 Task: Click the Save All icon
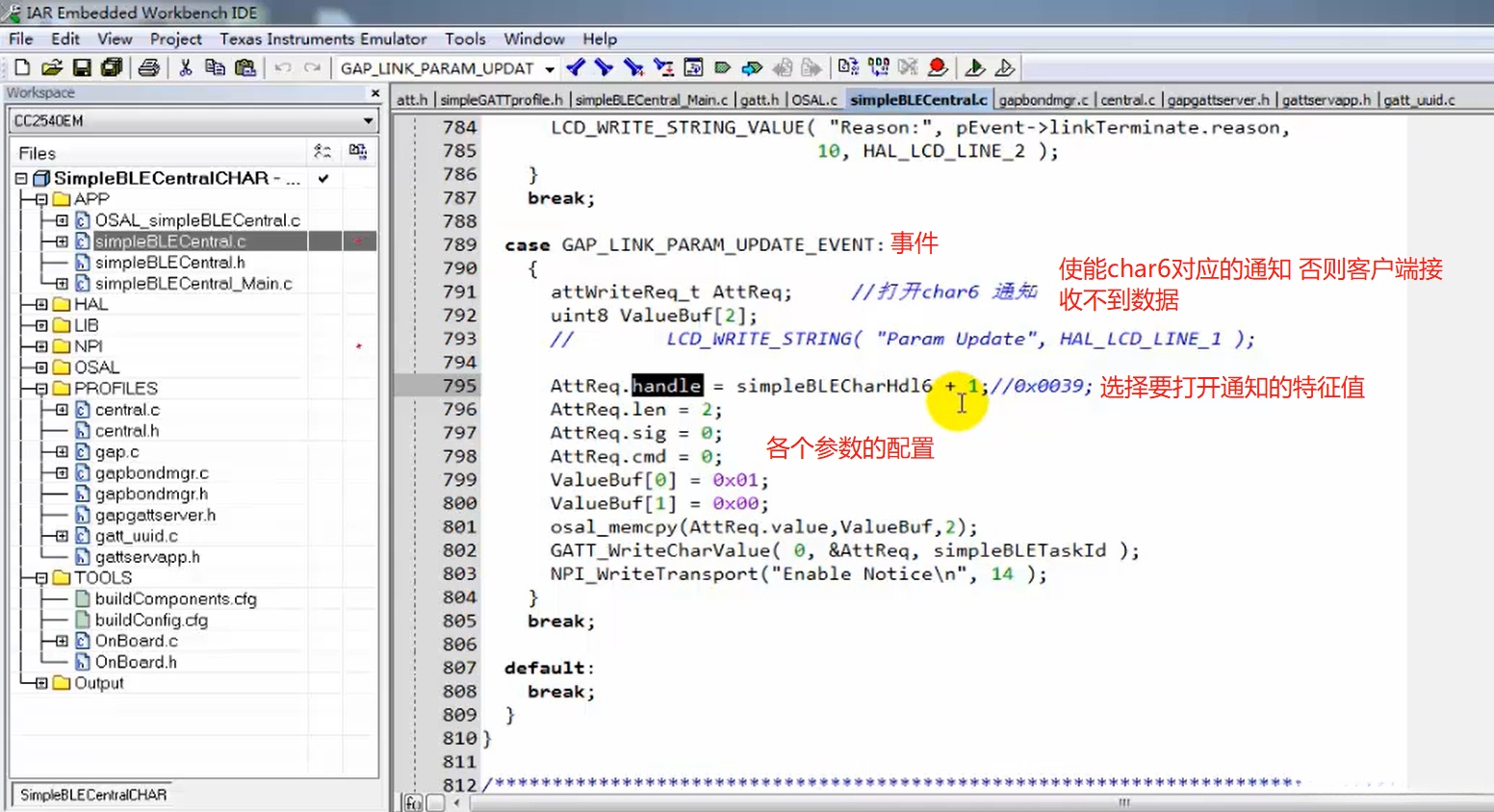(x=112, y=67)
